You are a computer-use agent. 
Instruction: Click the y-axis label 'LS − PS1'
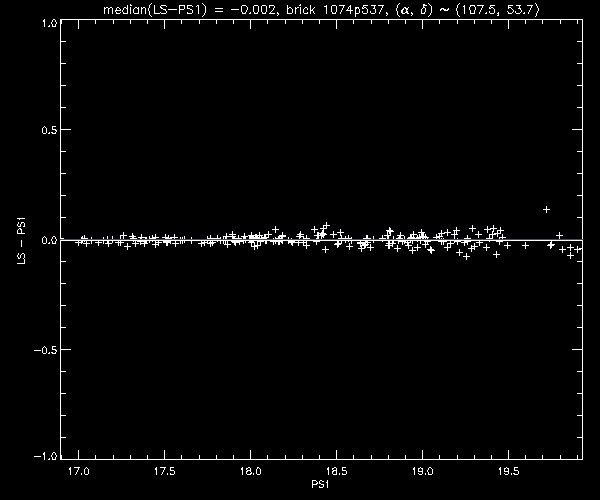[x=22, y=241]
